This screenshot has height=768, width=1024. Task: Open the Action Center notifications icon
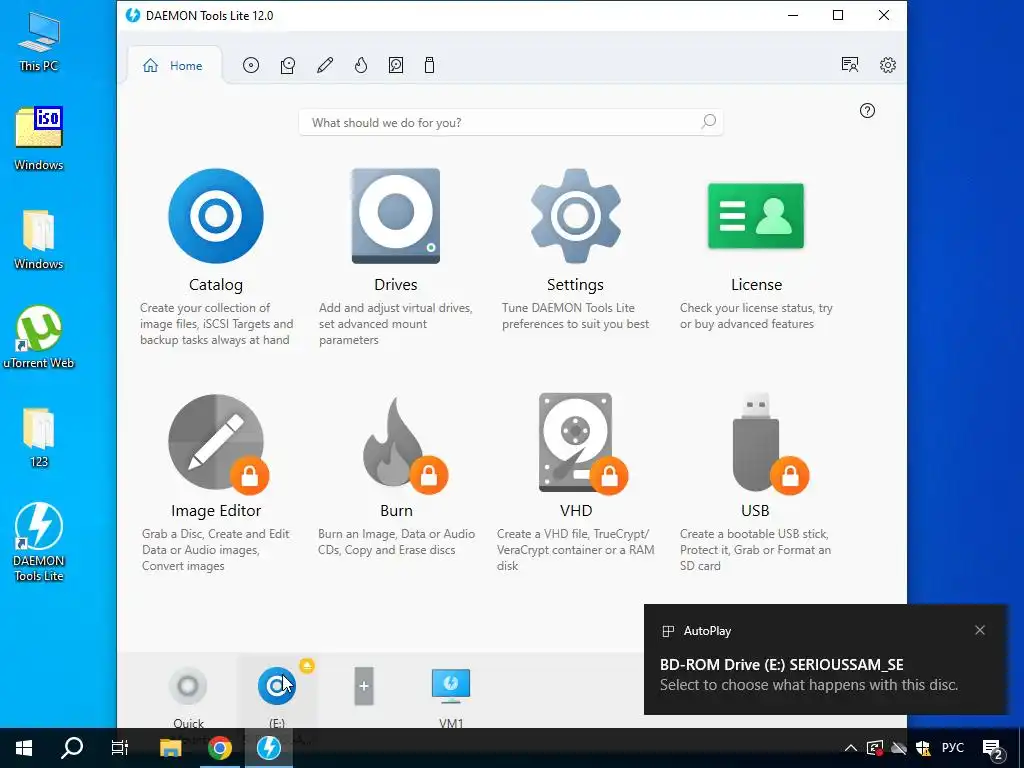click(x=993, y=748)
